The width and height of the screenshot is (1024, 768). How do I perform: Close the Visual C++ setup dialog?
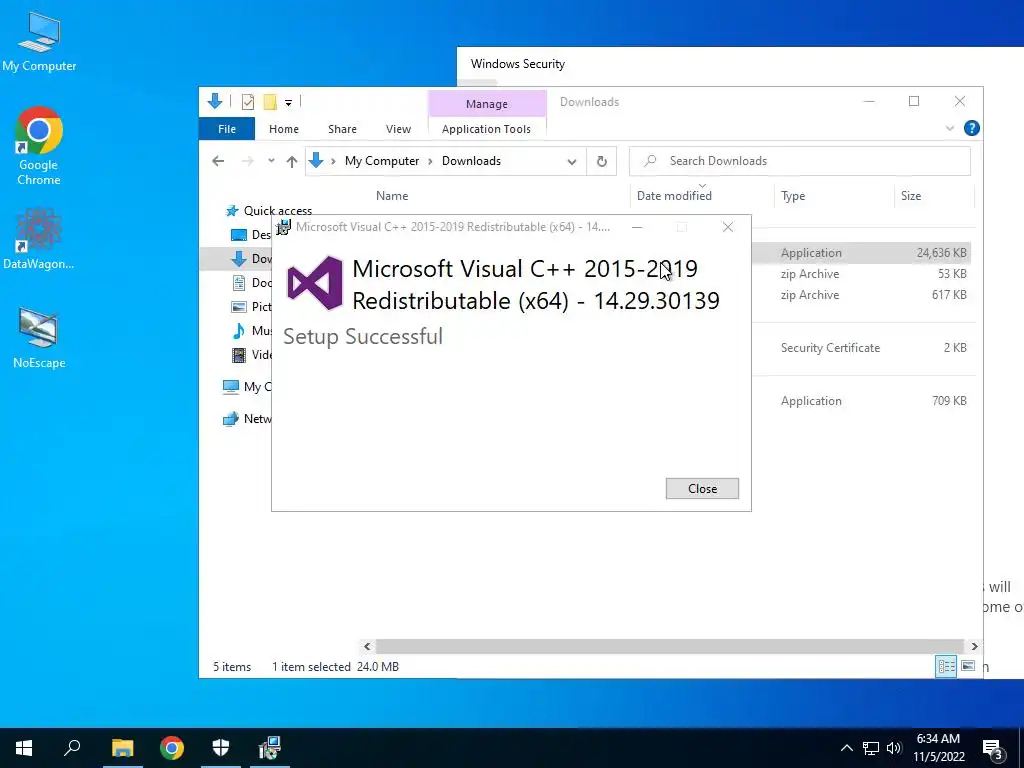point(702,488)
